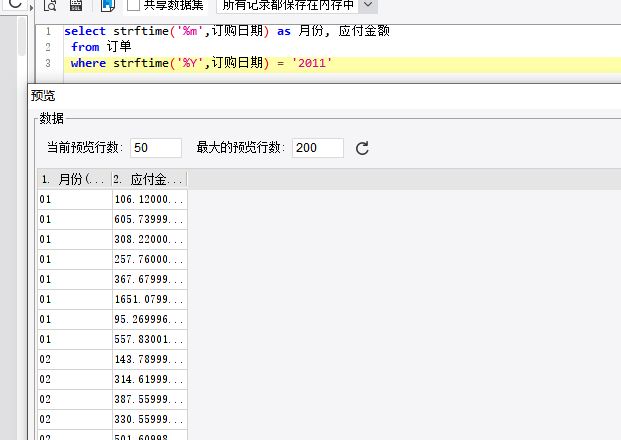Image resolution: width=621 pixels, height=440 pixels.
Task: Select cell 143.78999 in amount column
Action: pos(150,359)
